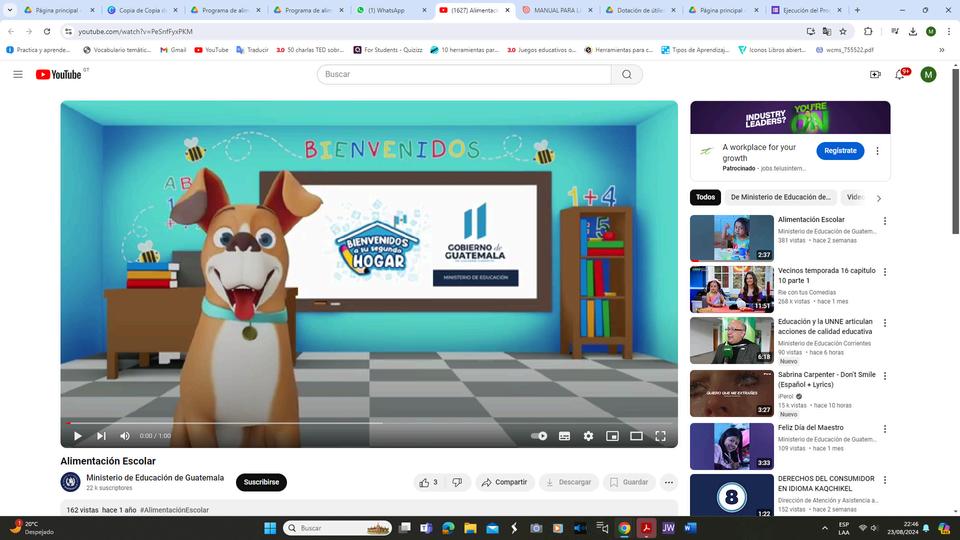The width and height of the screenshot is (960, 540).
Task: Go to YouTube home via logo
Action: point(58,74)
